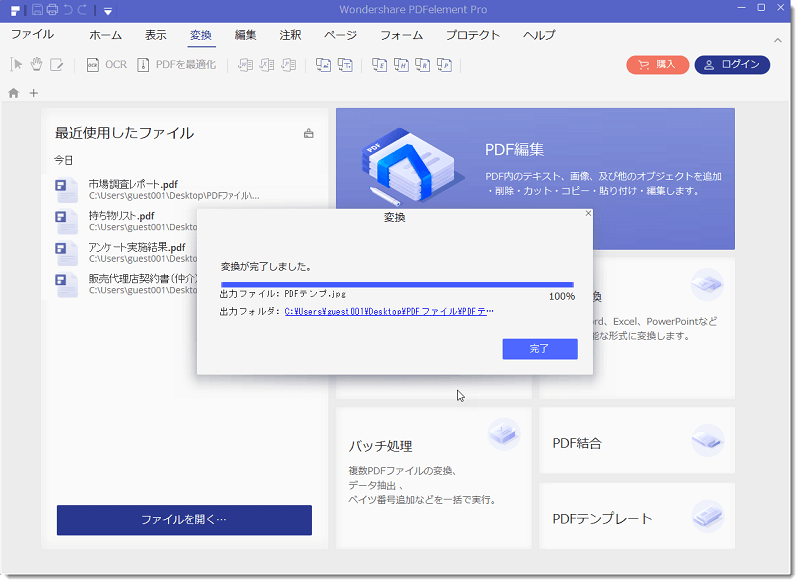Click the アンケート実施結果.pdf file icon
The height and width of the screenshot is (584, 800).
(66, 253)
